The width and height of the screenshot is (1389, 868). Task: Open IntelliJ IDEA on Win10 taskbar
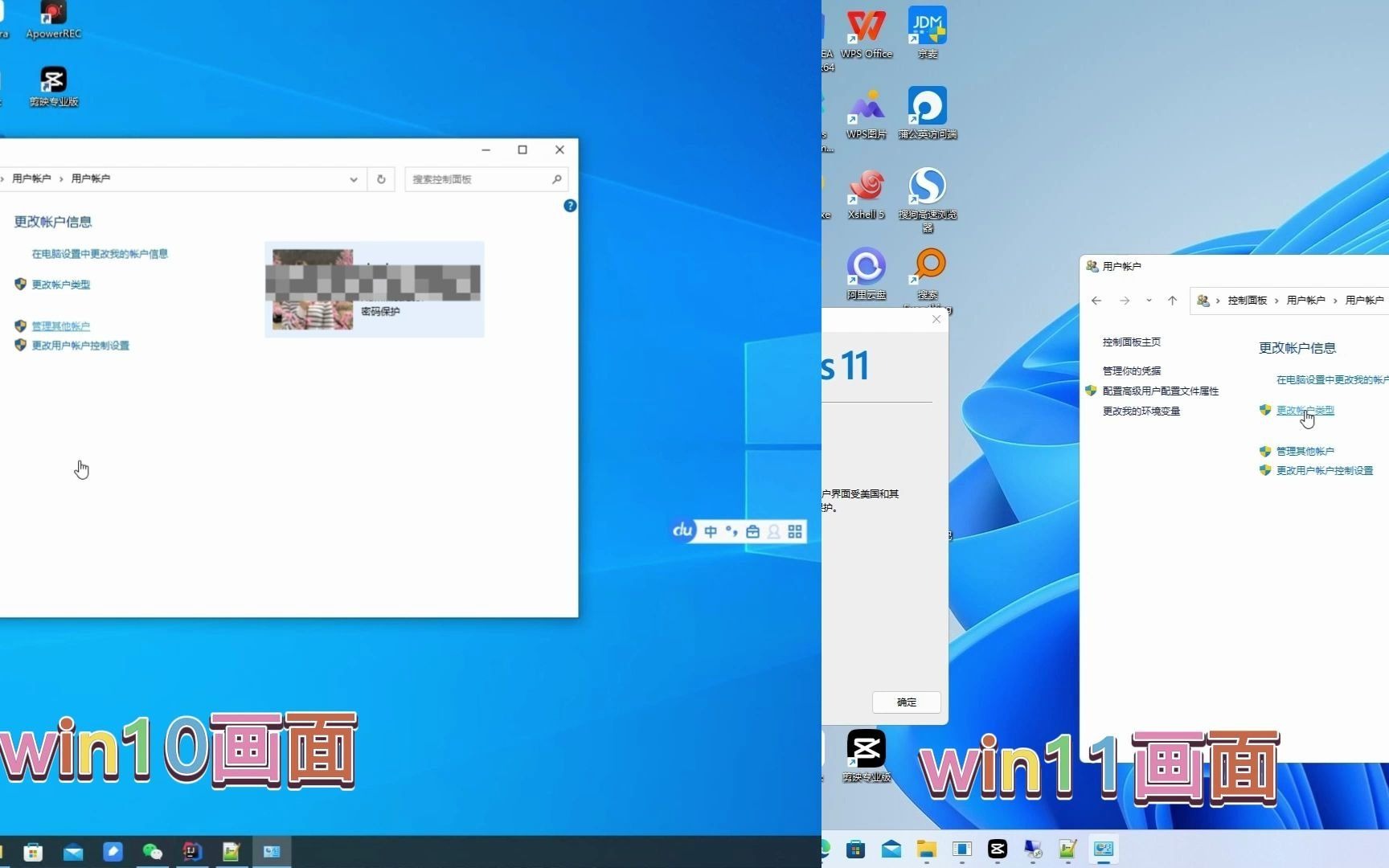click(x=192, y=852)
